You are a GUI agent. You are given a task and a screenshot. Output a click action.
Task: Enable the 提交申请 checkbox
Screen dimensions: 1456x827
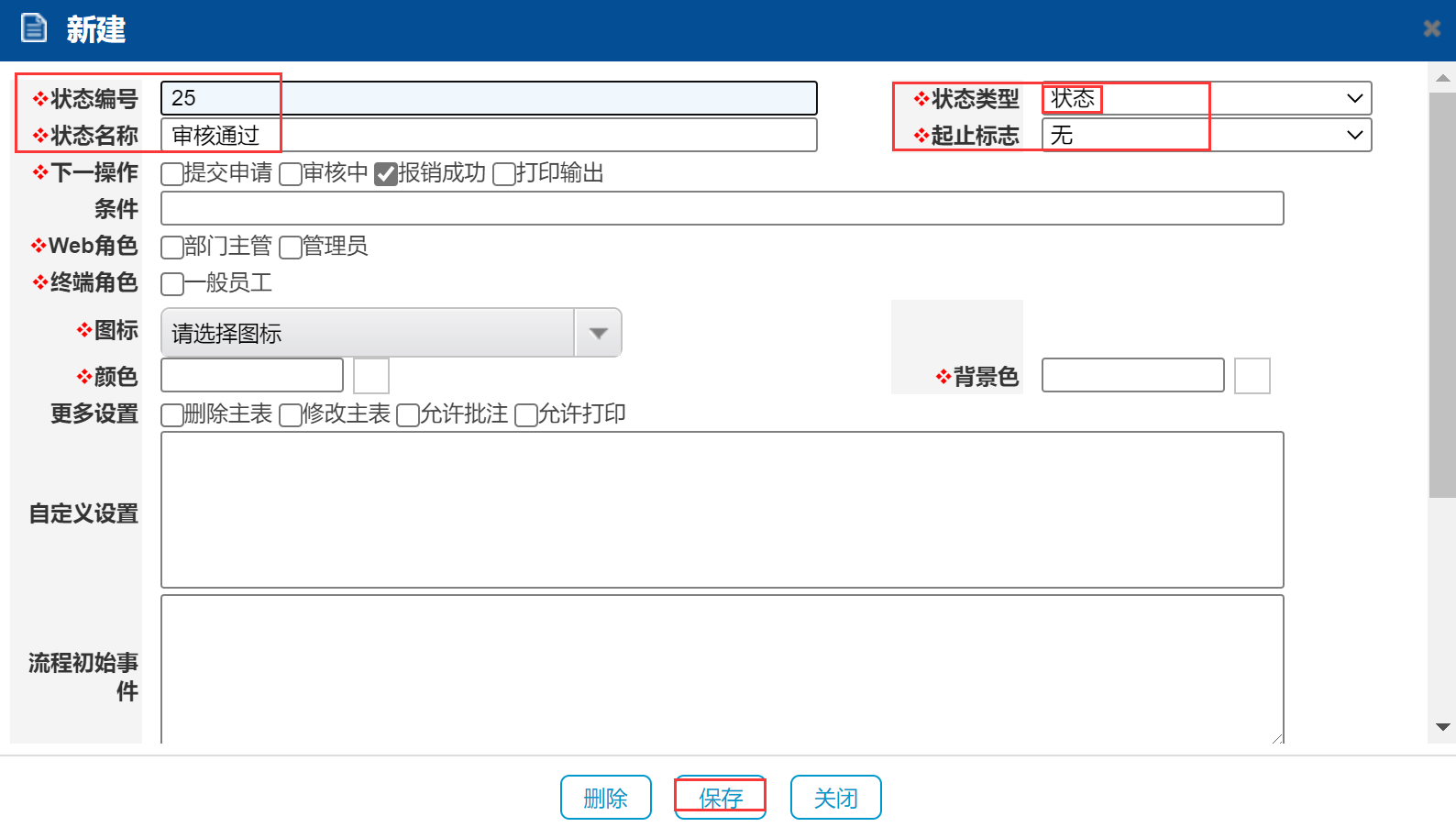click(171, 174)
